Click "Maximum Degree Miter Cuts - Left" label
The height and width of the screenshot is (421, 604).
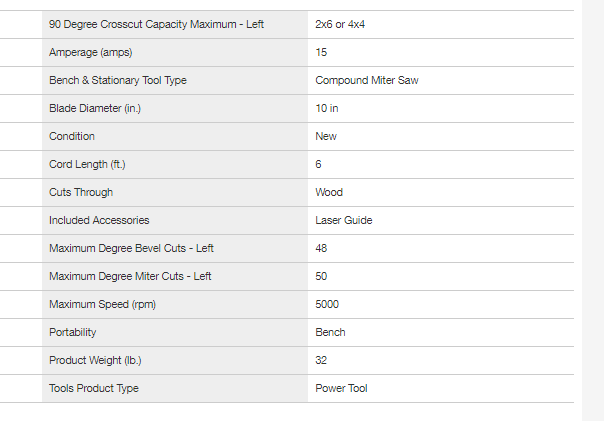click(130, 276)
